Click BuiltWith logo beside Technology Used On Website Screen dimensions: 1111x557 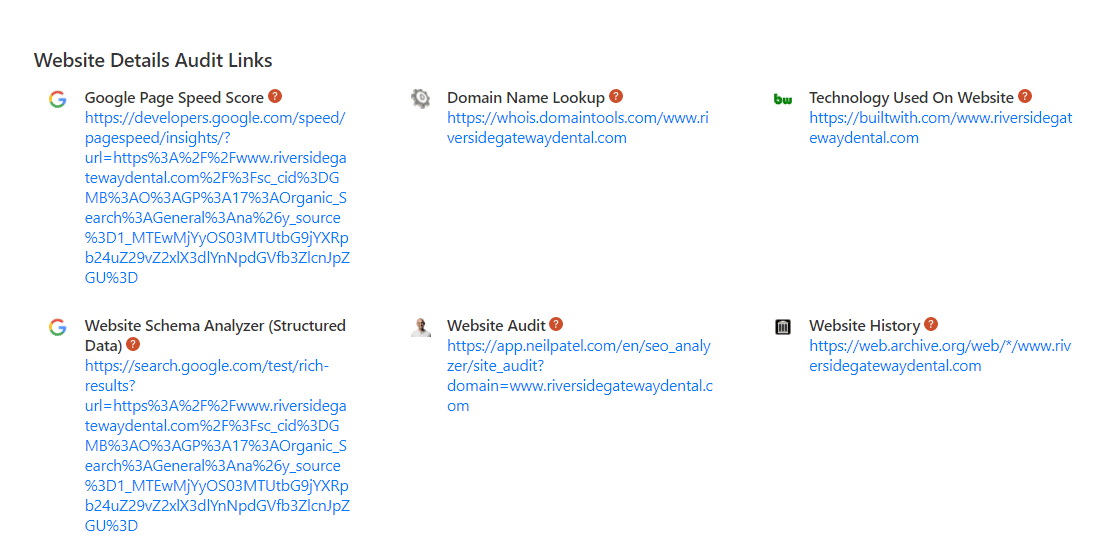coord(783,98)
